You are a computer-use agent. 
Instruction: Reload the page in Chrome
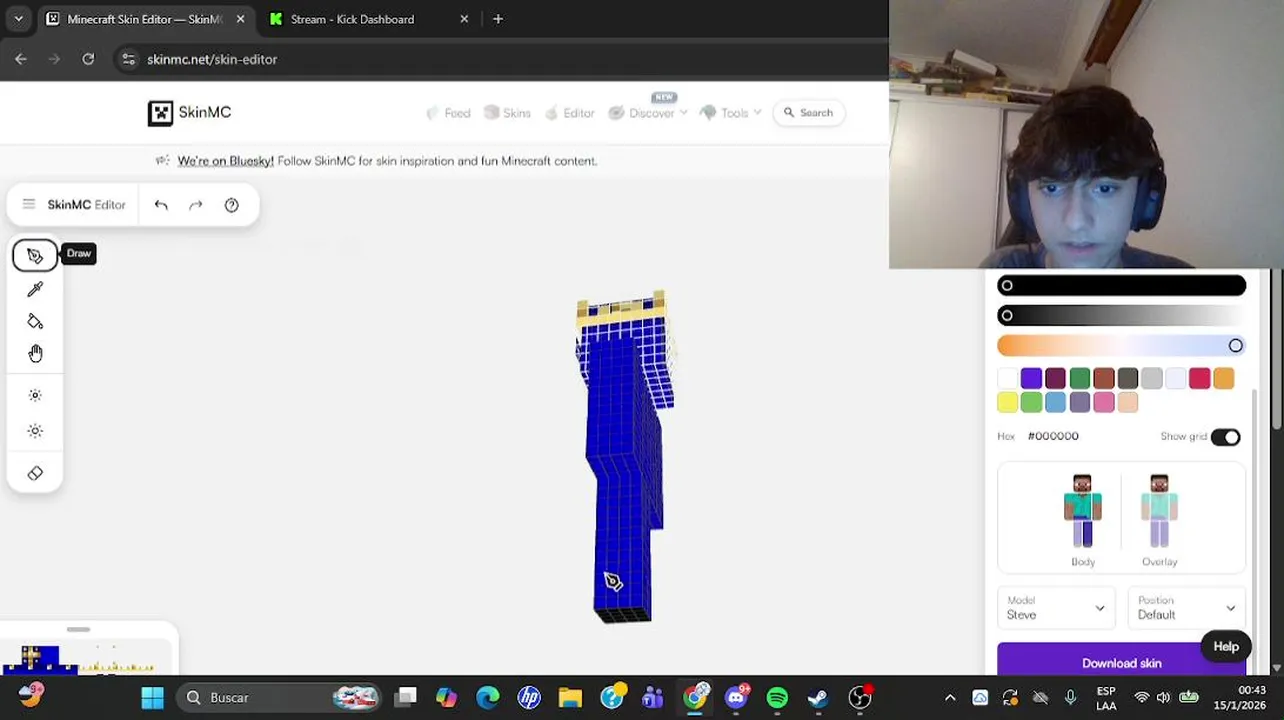point(88,59)
